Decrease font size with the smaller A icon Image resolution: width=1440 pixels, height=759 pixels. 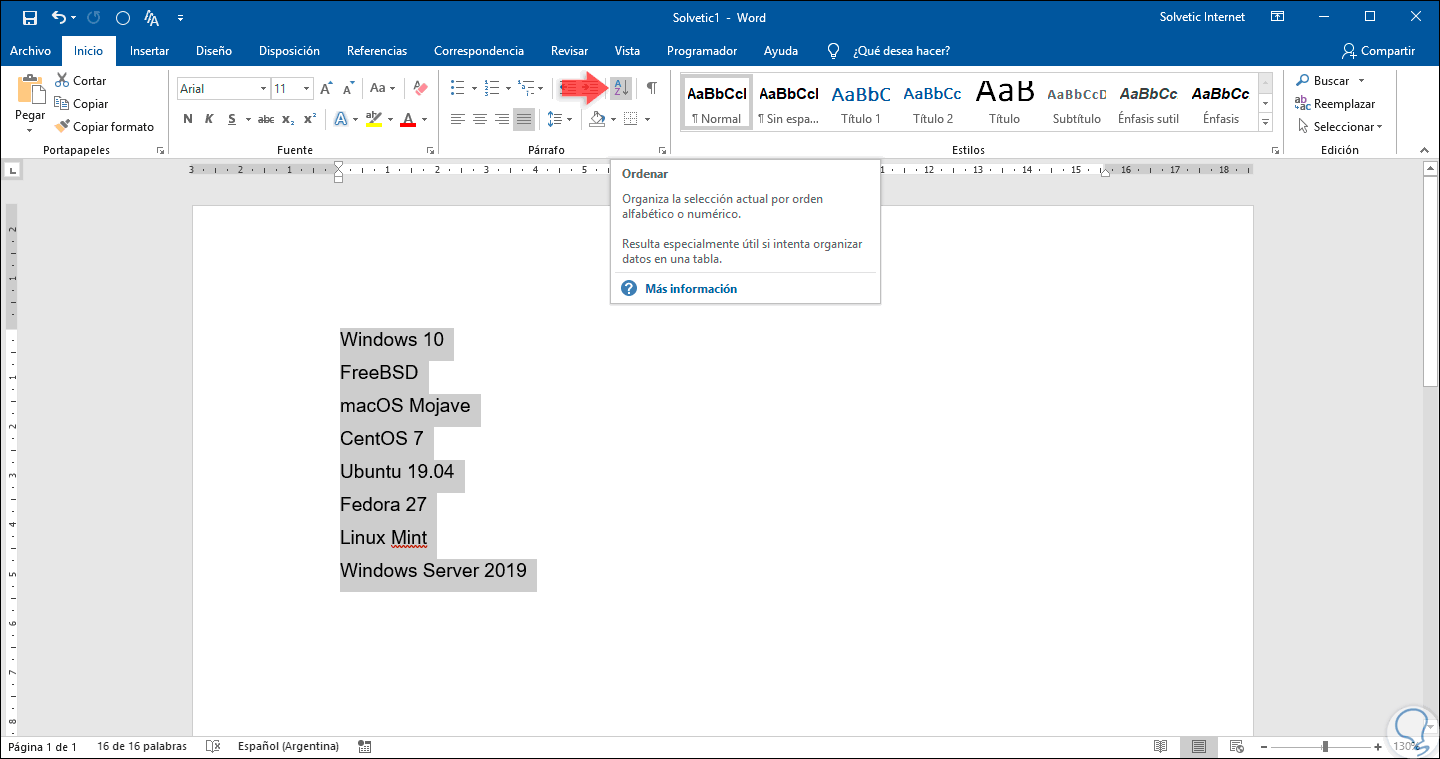pyautogui.click(x=347, y=89)
